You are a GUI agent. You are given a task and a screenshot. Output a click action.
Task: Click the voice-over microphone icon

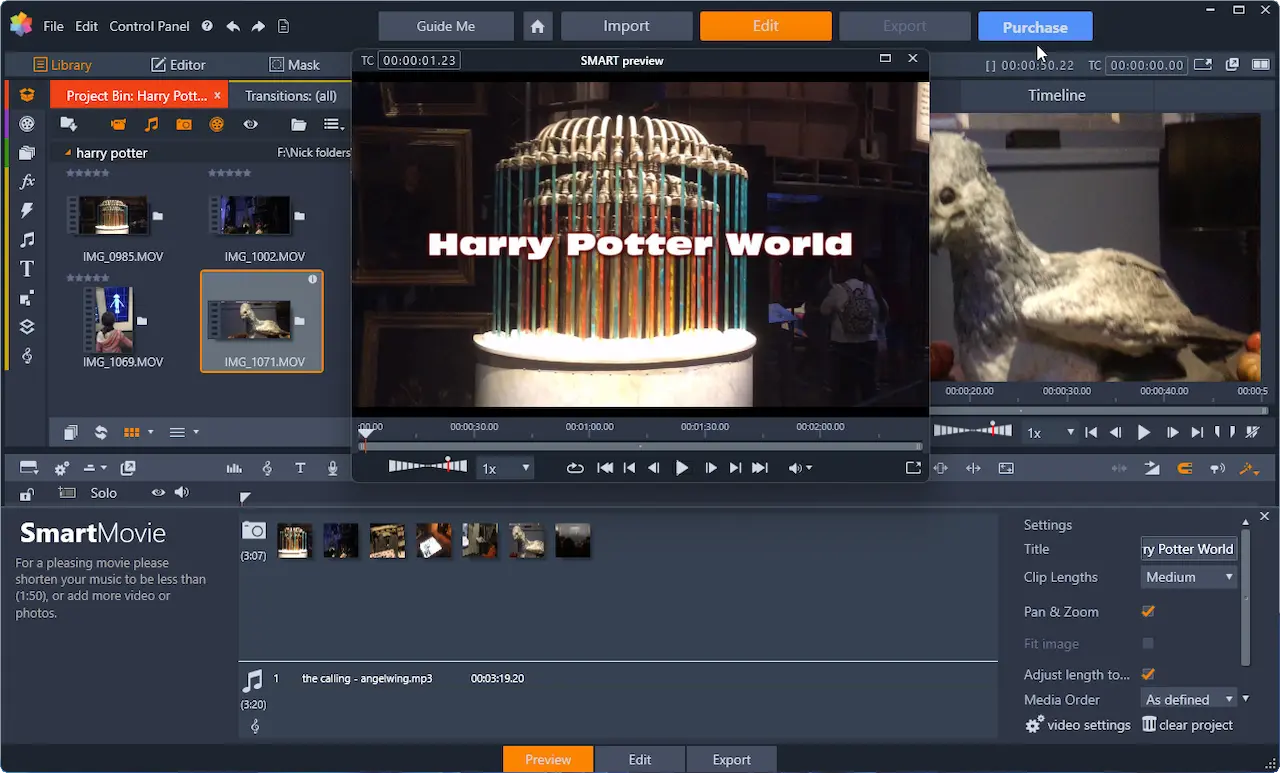click(x=332, y=467)
